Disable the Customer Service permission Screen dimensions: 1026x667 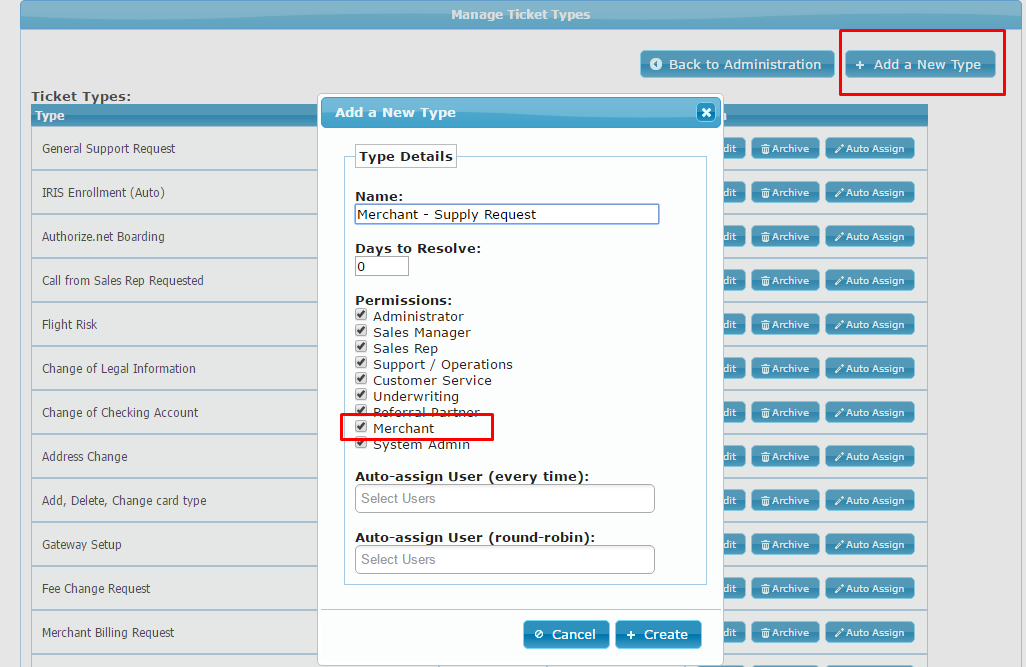[362, 379]
